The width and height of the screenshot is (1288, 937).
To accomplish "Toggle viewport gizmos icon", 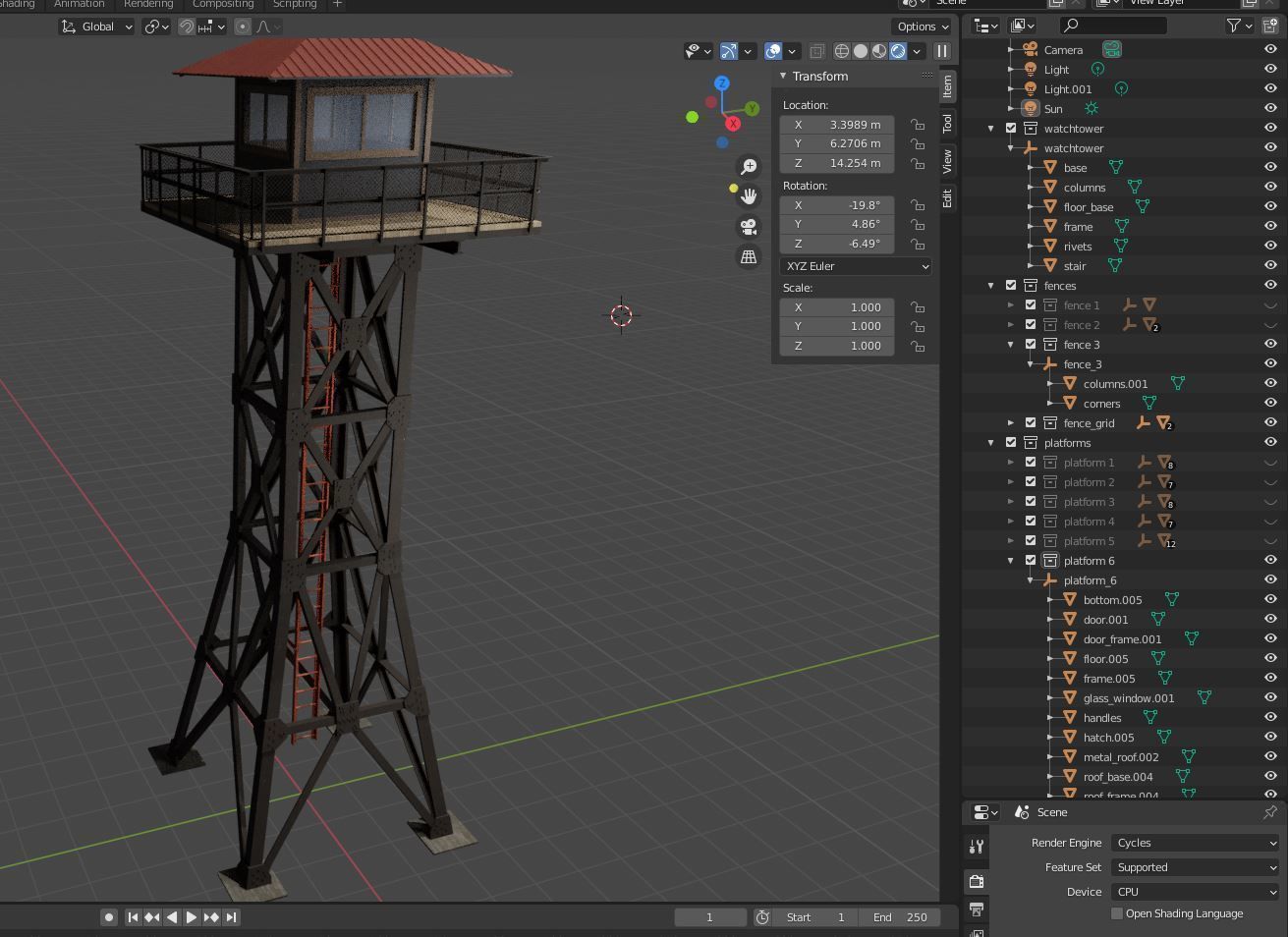I will click(x=729, y=51).
